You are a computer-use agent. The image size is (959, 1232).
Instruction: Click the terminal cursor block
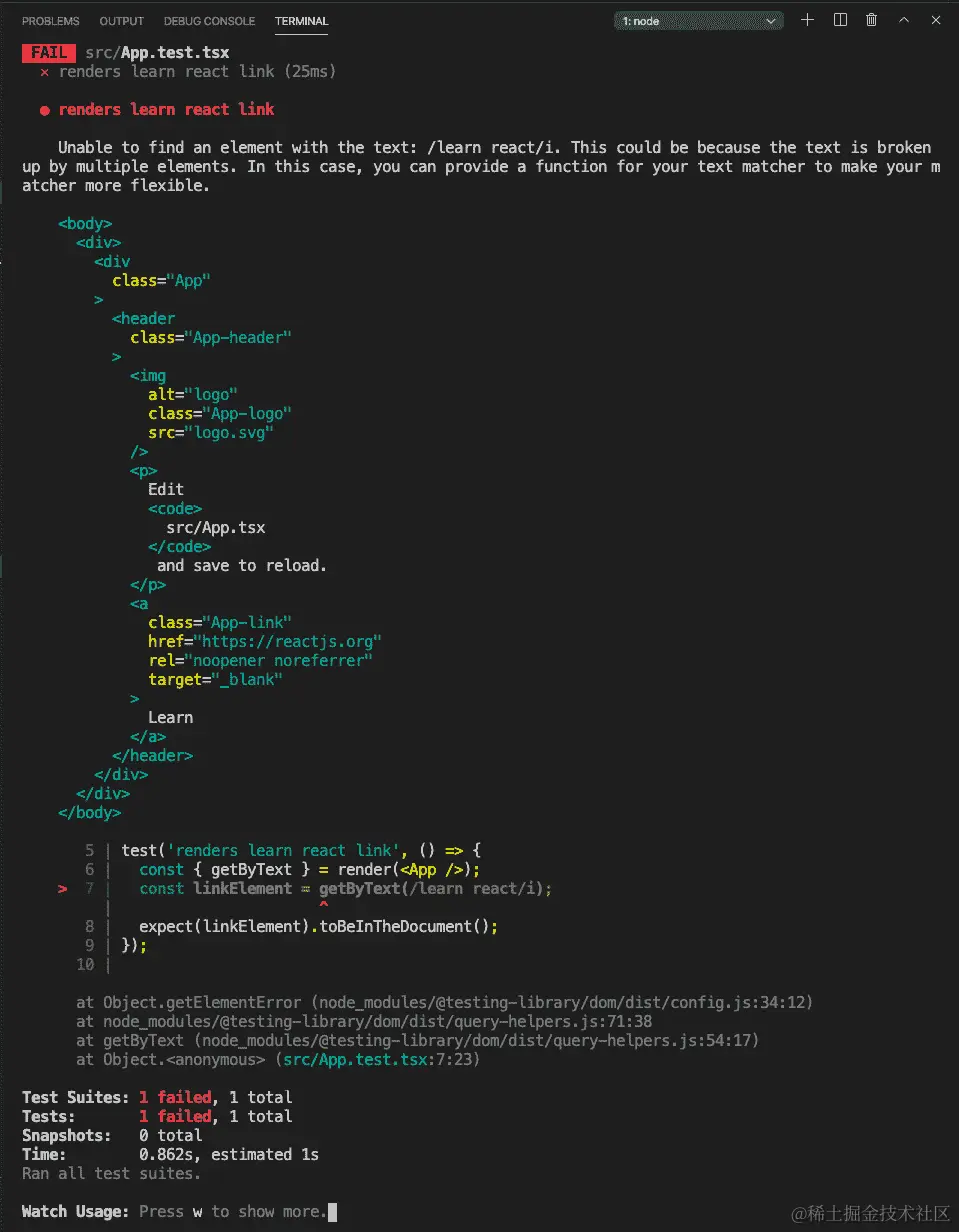[333, 1211]
